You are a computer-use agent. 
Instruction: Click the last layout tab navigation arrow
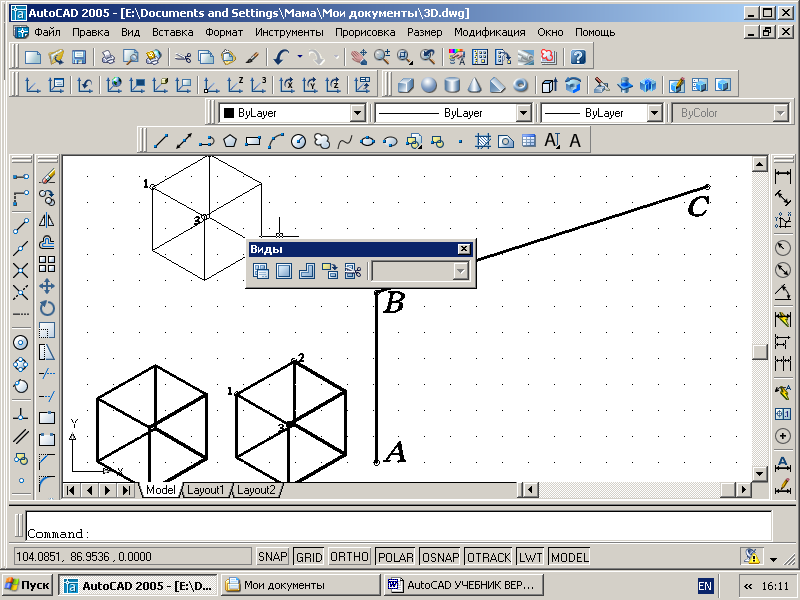coord(126,490)
